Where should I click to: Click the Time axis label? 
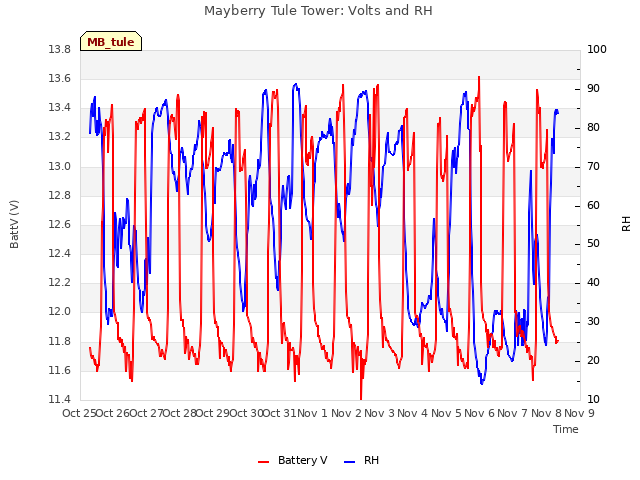[566, 429]
